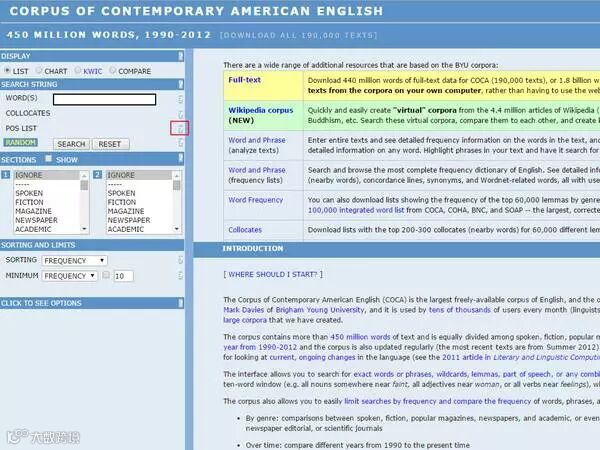
Task: Open the Full-text resource link
Action: pos(245,80)
